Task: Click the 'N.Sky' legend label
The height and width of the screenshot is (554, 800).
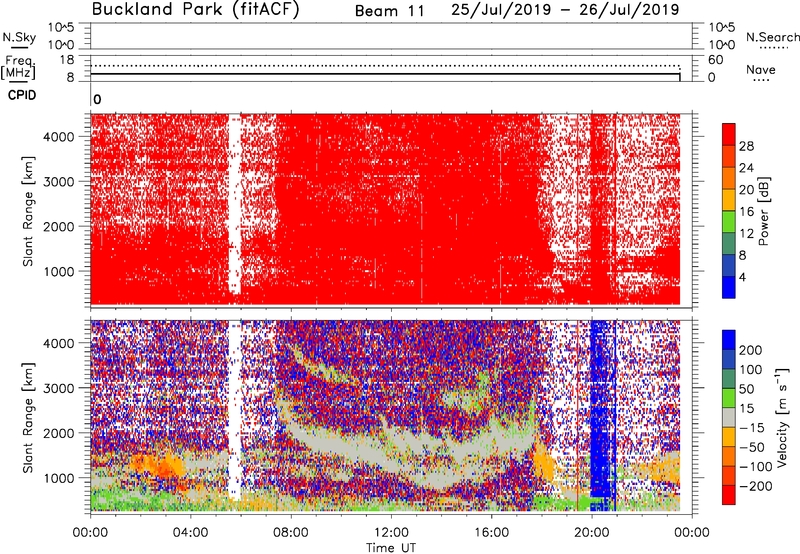Action: coord(19,37)
